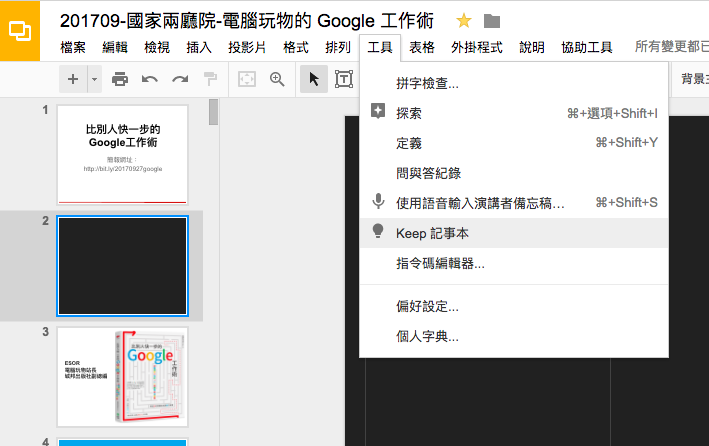Choose 問與答紀錄 menu entry
This screenshot has width=709, height=446.
[514, 173]
